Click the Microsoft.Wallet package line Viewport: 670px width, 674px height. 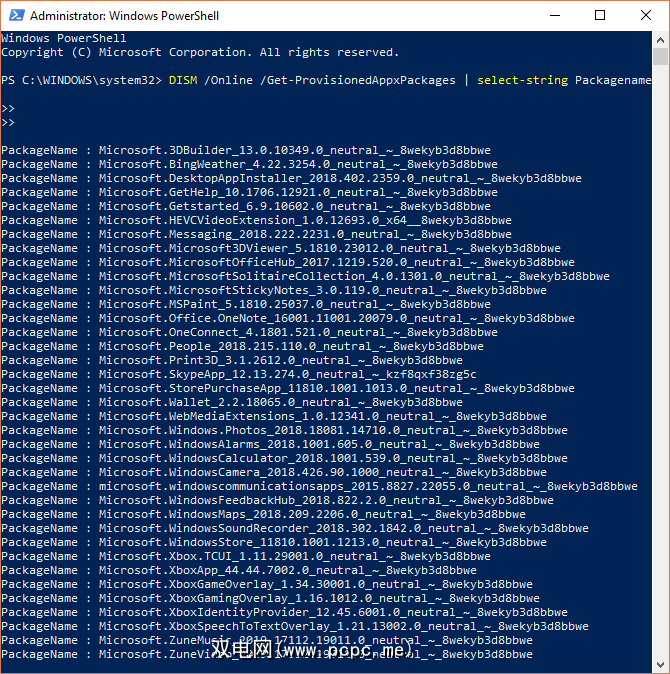tap(232, 402)
